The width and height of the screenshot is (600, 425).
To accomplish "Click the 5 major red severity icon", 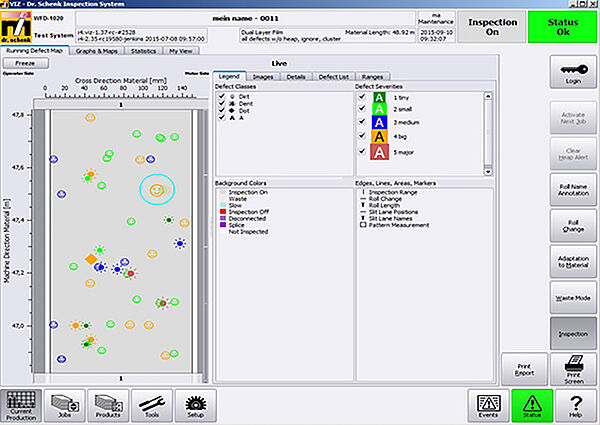I will pos(379,152).
